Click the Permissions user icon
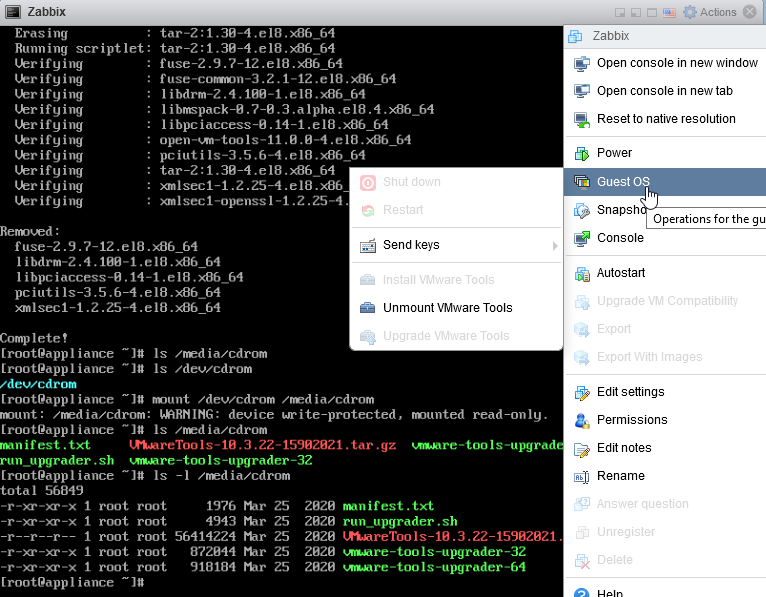Screen dimensions: 766x597 581,421
